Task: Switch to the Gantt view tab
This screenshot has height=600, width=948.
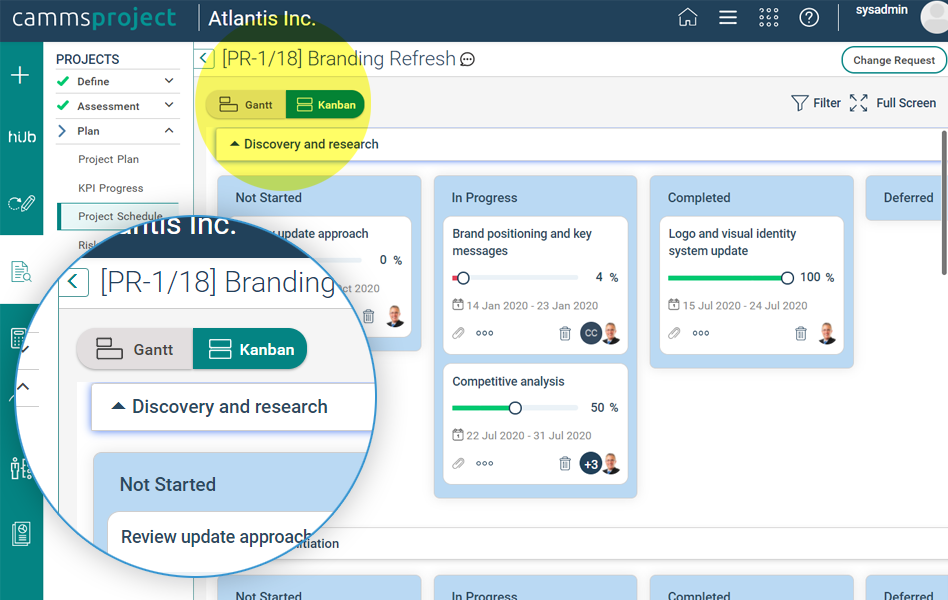Action: tap(246, 105)
